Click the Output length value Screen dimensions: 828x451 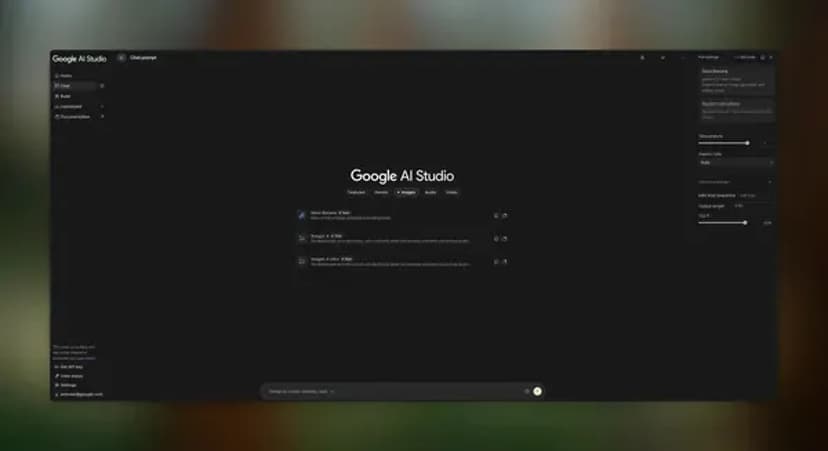click(739, 206)
